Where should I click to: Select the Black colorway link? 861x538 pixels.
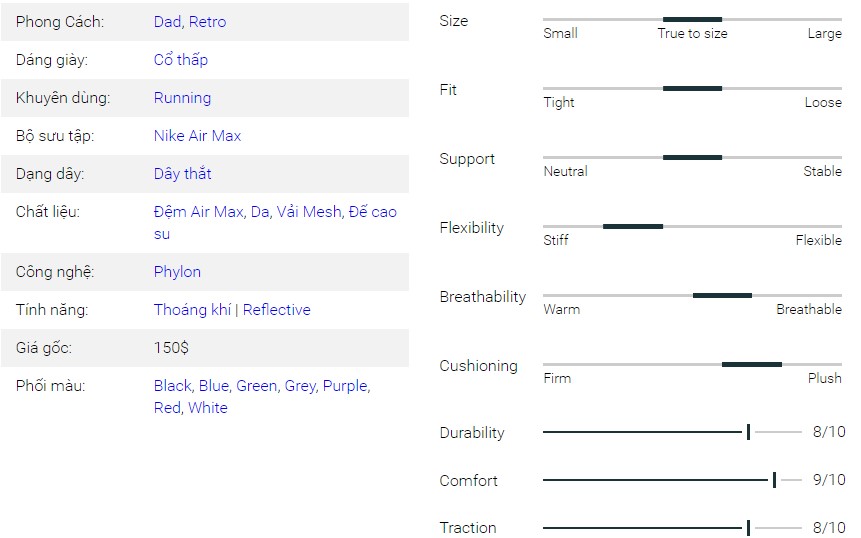pos(173,386)
